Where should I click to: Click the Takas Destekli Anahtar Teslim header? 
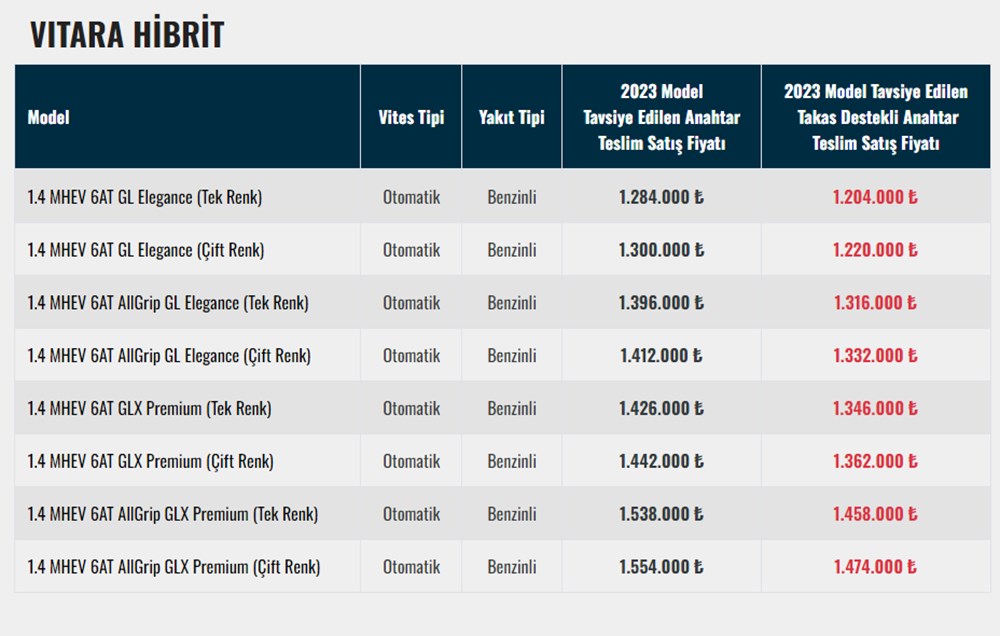pyautogui.click(x=875, y=117)
